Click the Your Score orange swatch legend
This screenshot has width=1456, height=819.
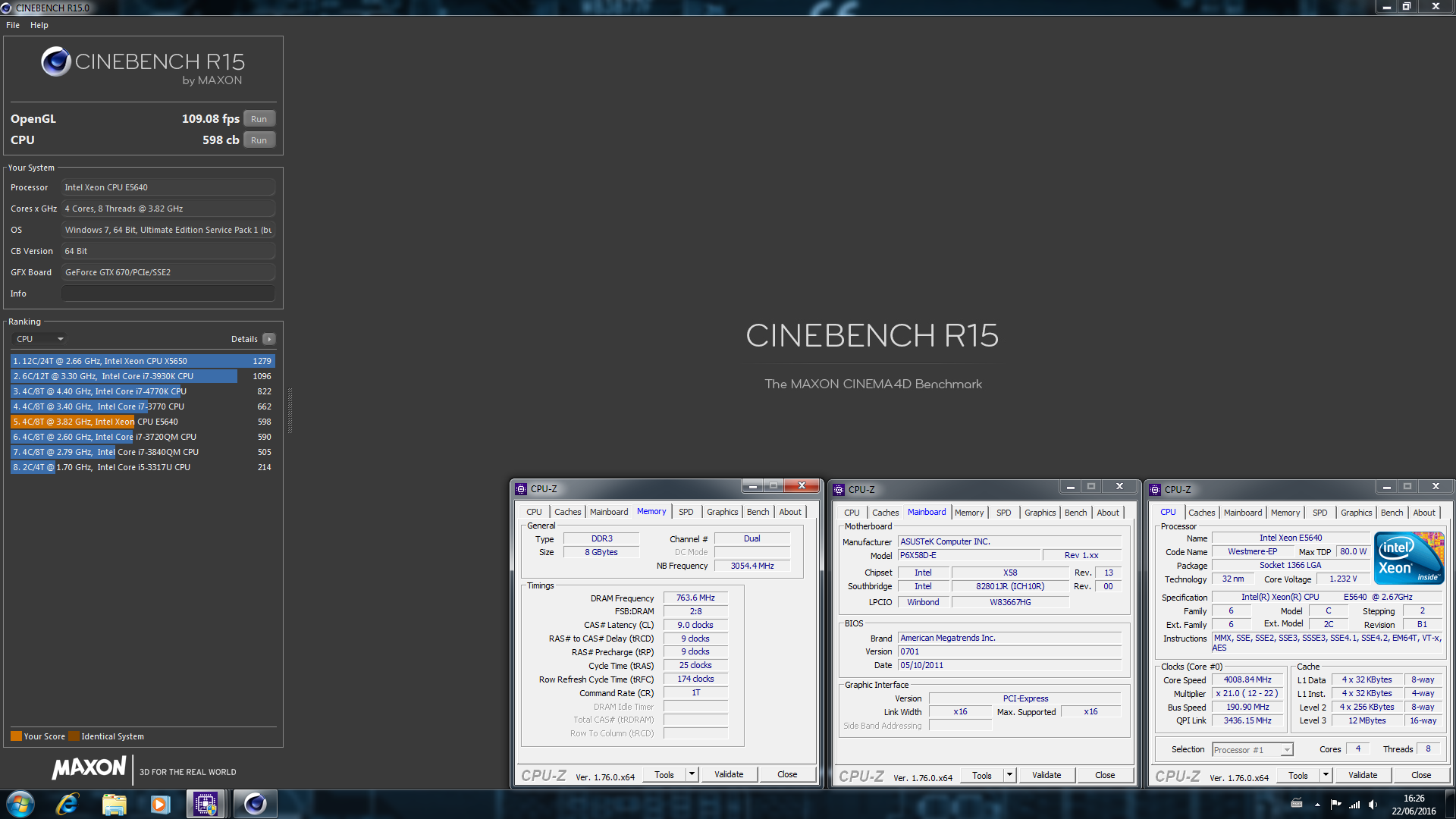(16, 736)
